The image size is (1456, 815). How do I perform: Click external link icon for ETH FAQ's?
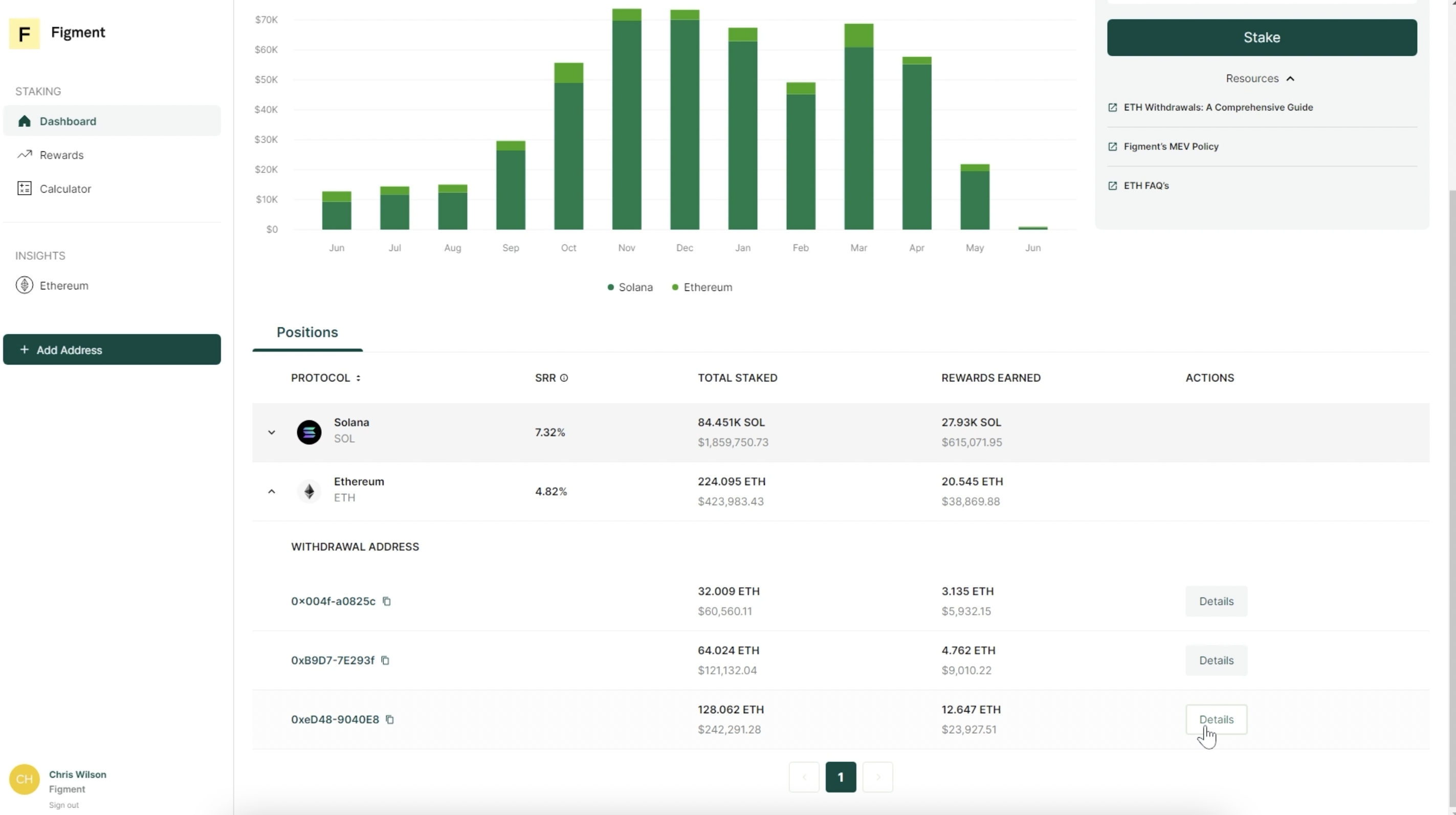pyautogui.click(x=1112, y=185)
